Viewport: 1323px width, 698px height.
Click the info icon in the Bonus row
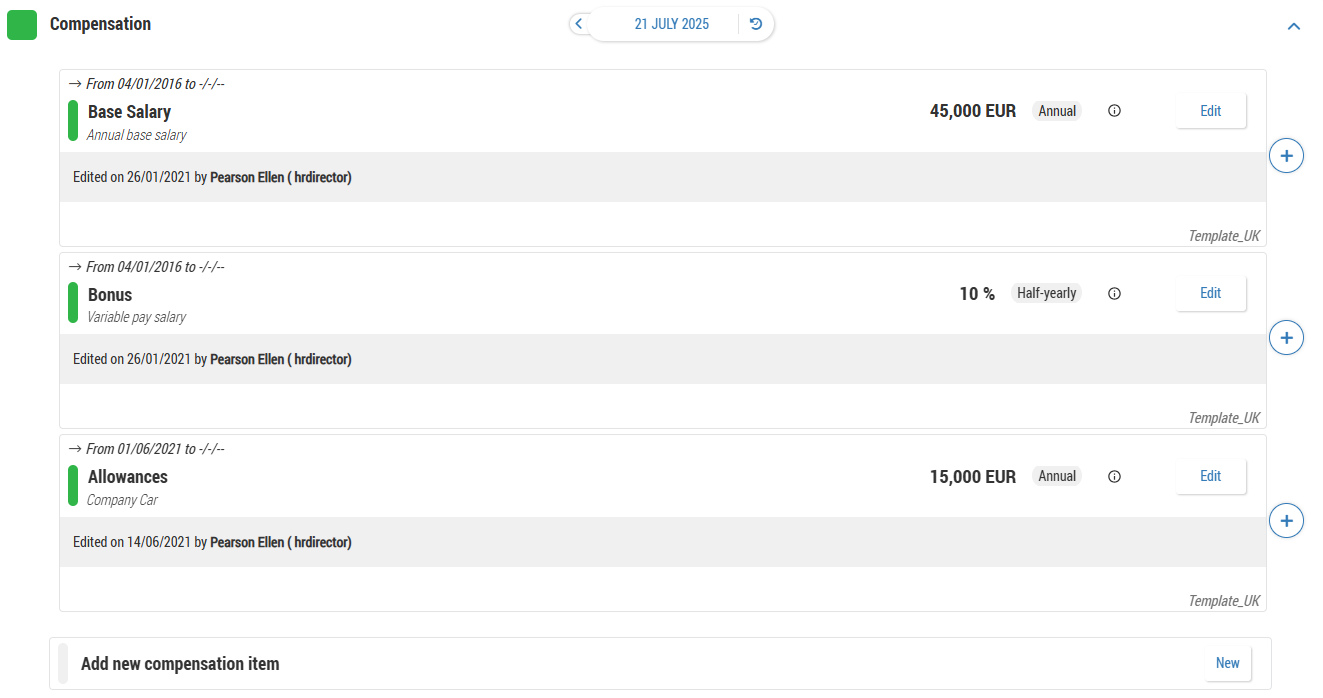[1114, 294]
